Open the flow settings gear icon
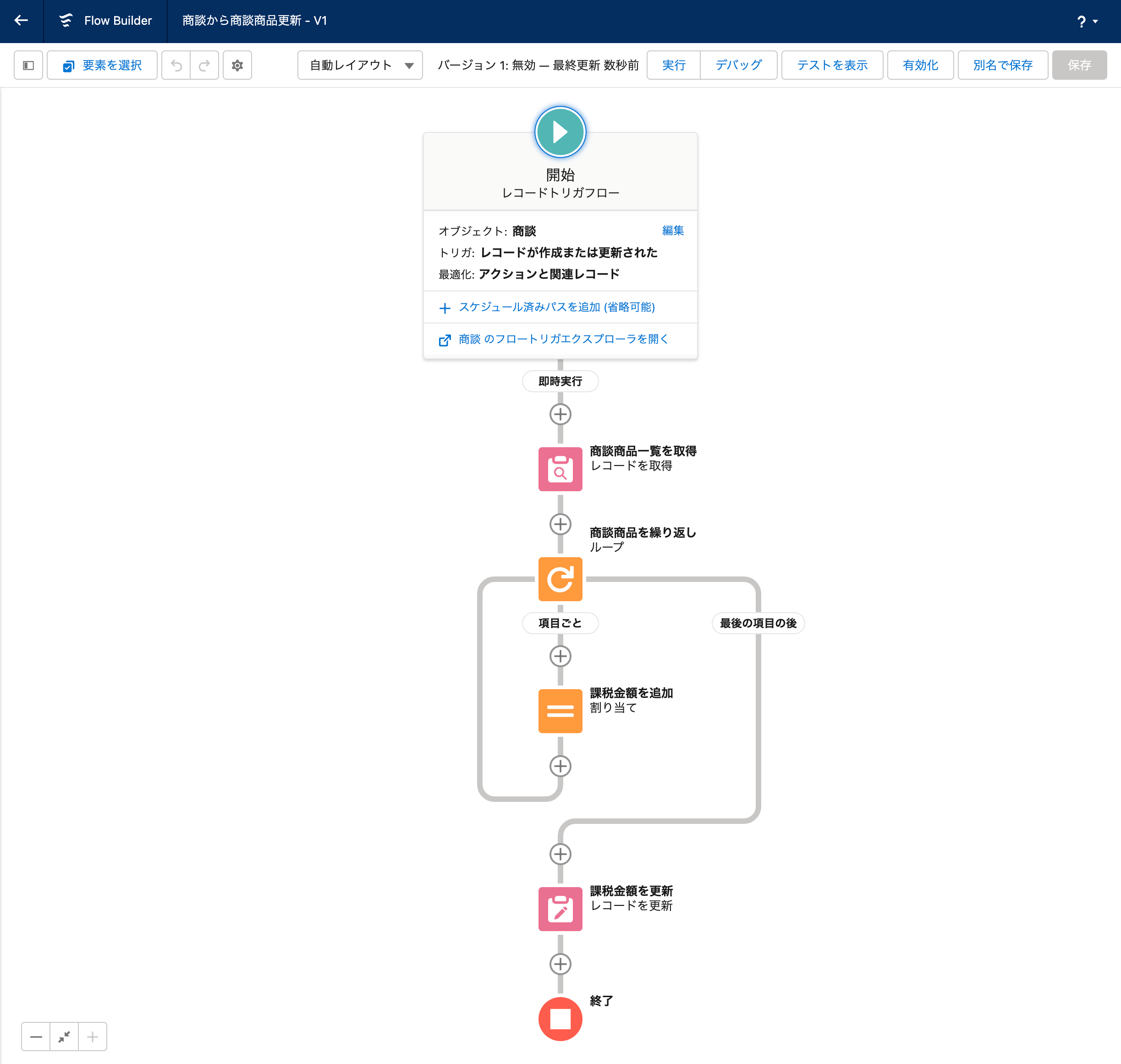 (237, 65)
